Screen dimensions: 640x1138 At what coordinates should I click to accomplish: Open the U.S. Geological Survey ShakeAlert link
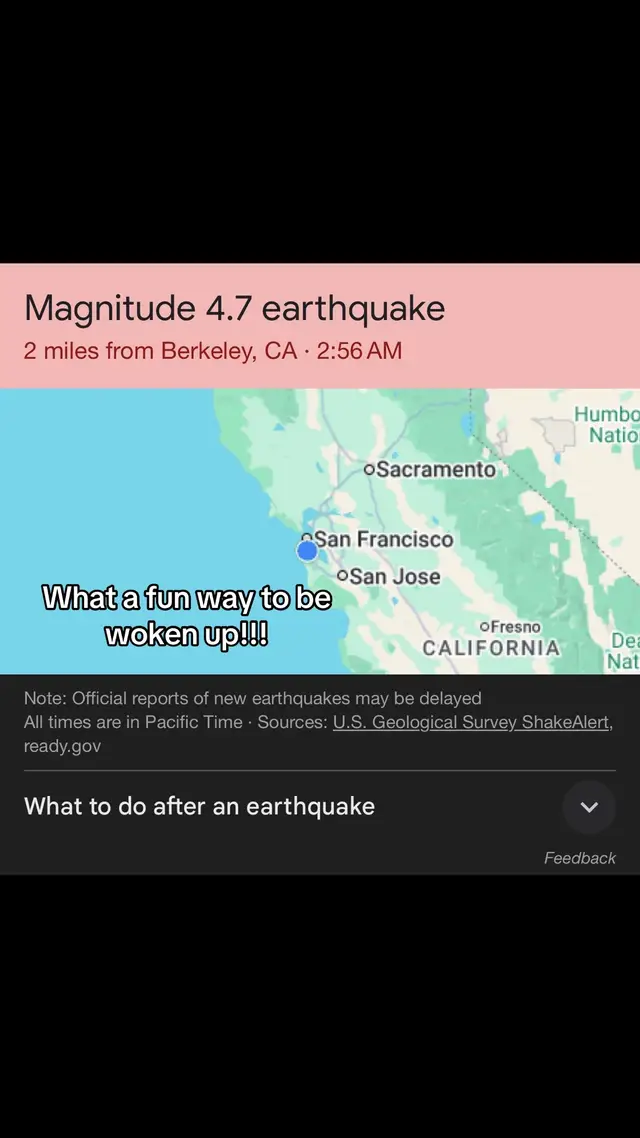pos(471,721)
